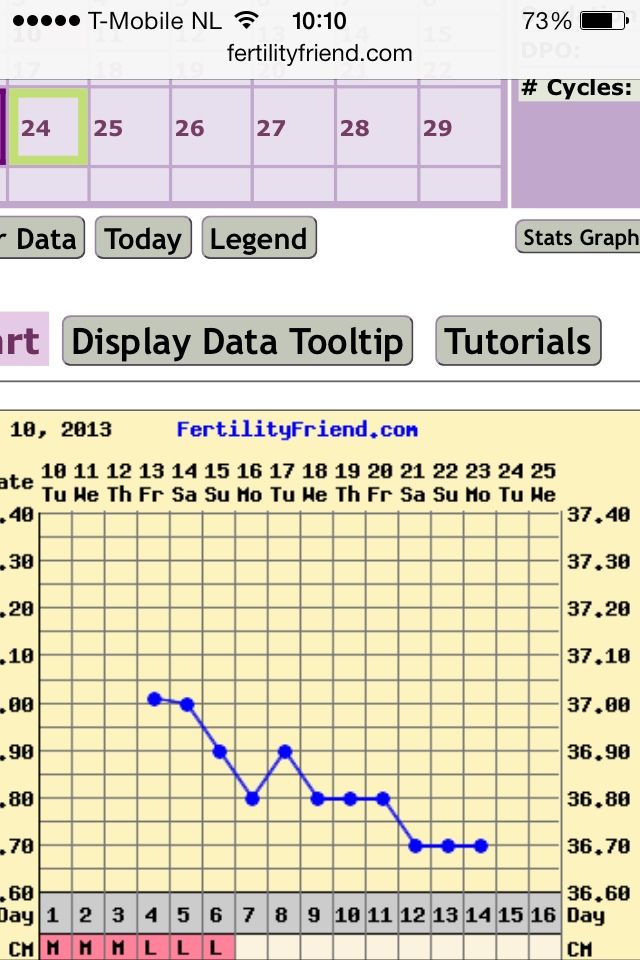Select calendar day 28

tap(377, 127)
